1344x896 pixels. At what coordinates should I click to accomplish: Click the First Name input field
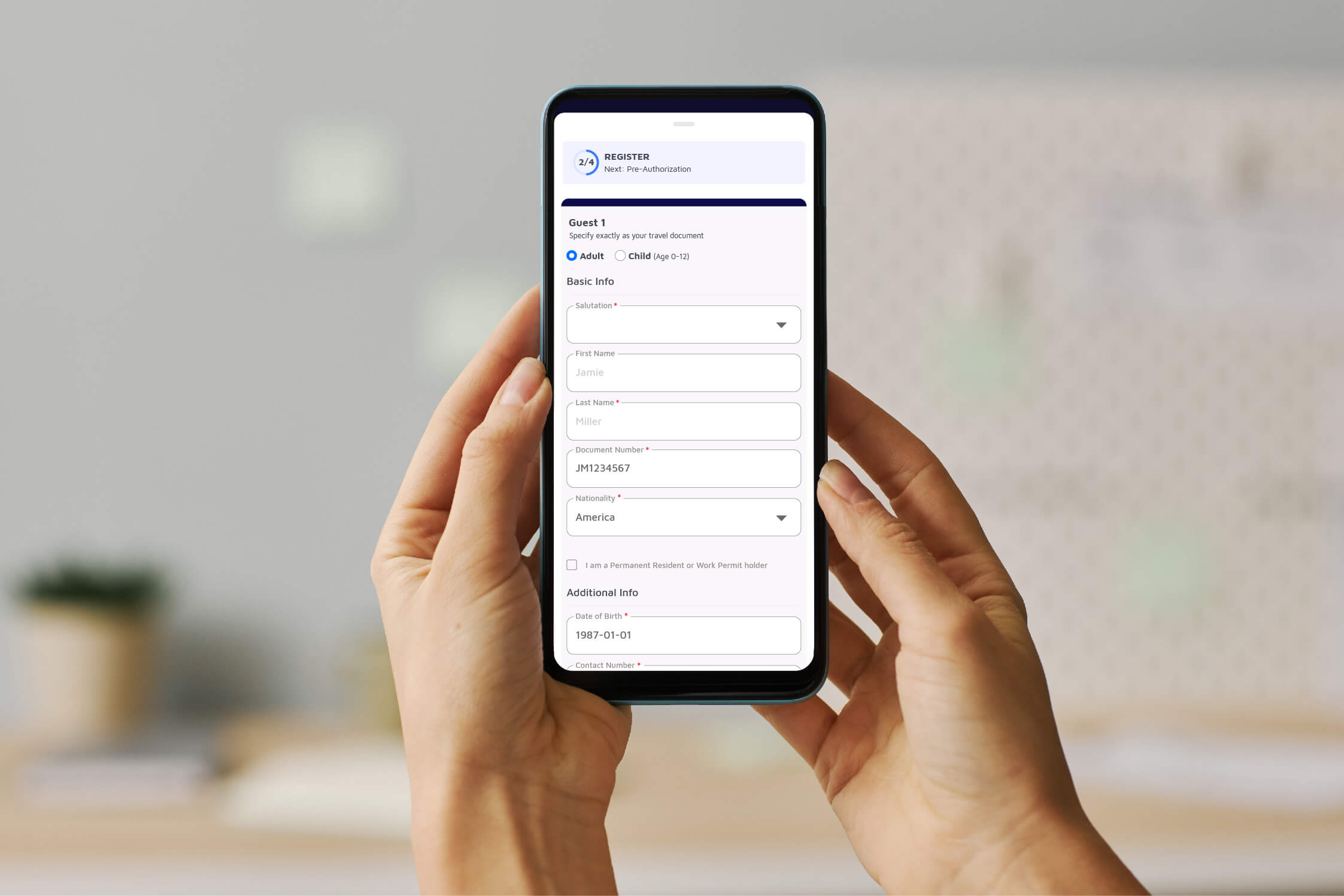[683, 372]
